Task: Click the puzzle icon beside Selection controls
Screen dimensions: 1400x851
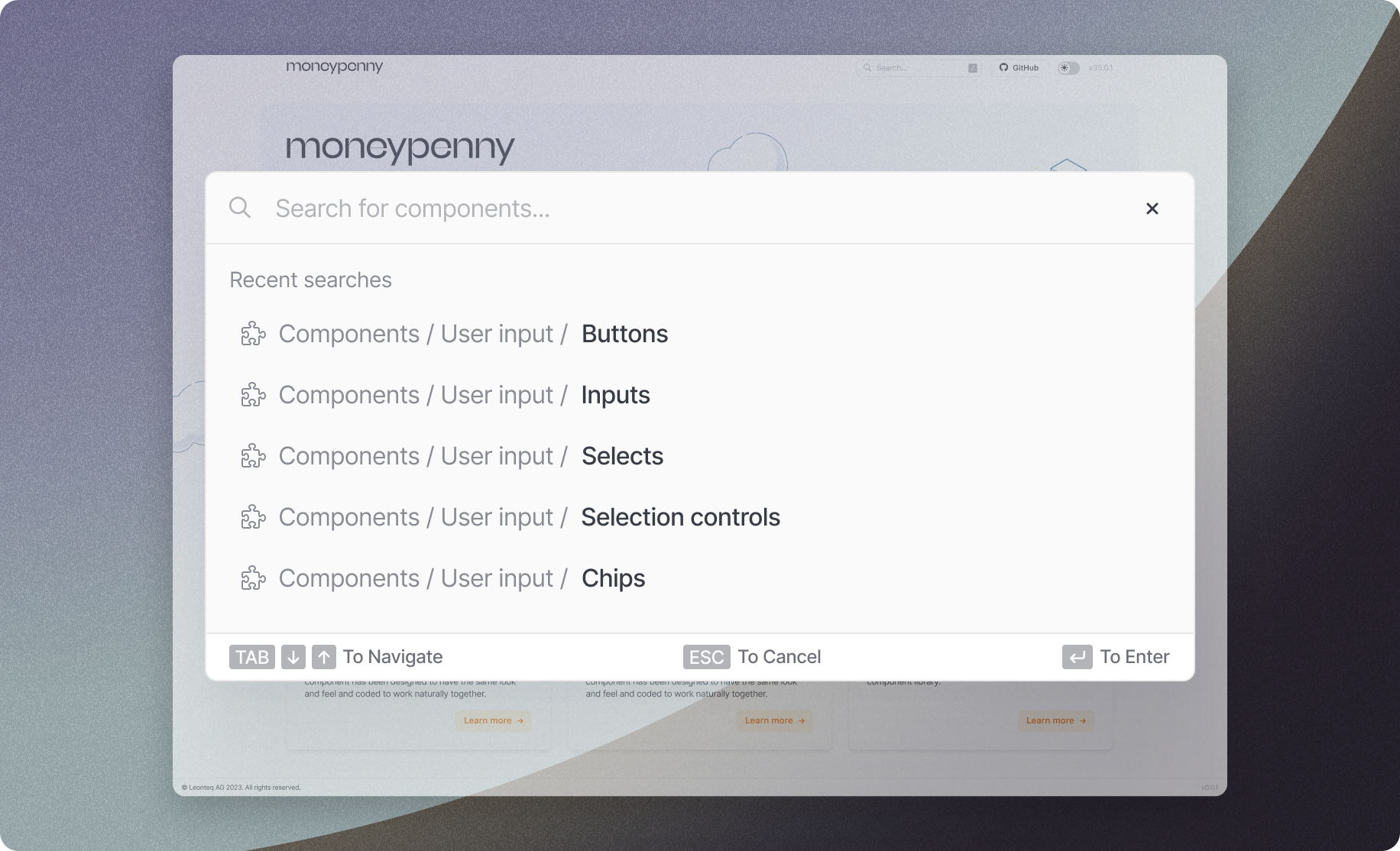Action: point(252,517)
